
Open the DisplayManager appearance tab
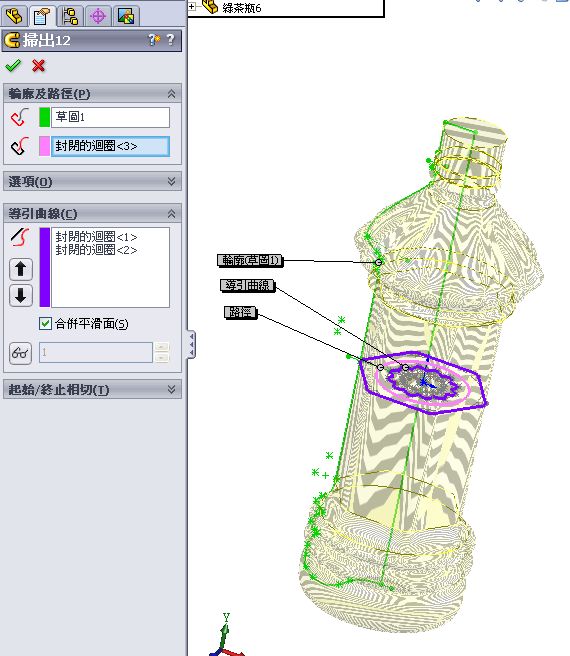(126, 16)
